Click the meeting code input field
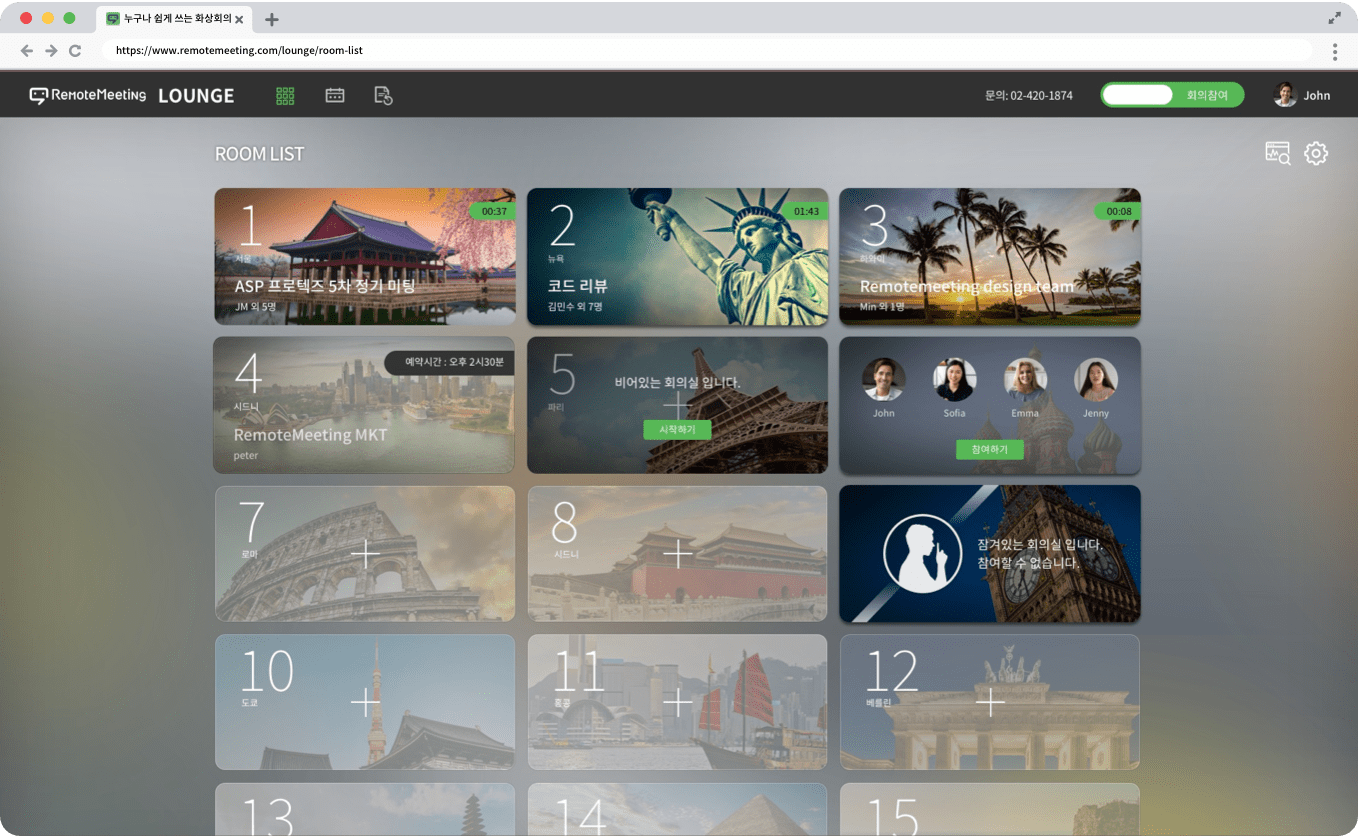The height and width of the screenshot is (836, 1358). click(1137, 95)
